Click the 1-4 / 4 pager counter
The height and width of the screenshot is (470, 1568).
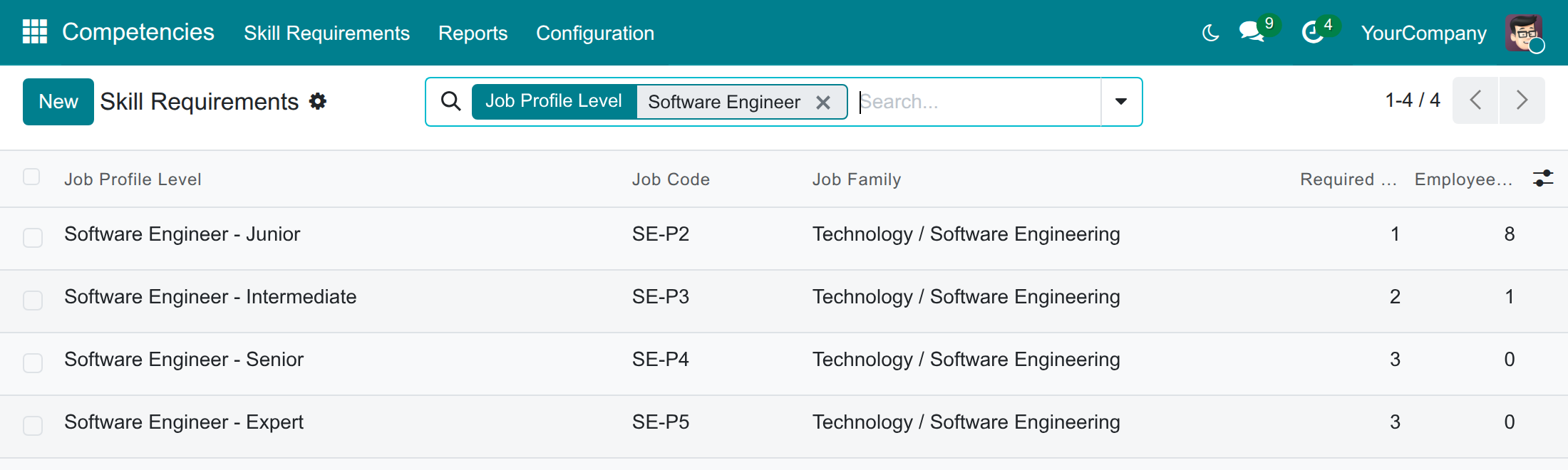pyautogui.click(x=1413, y=100)
